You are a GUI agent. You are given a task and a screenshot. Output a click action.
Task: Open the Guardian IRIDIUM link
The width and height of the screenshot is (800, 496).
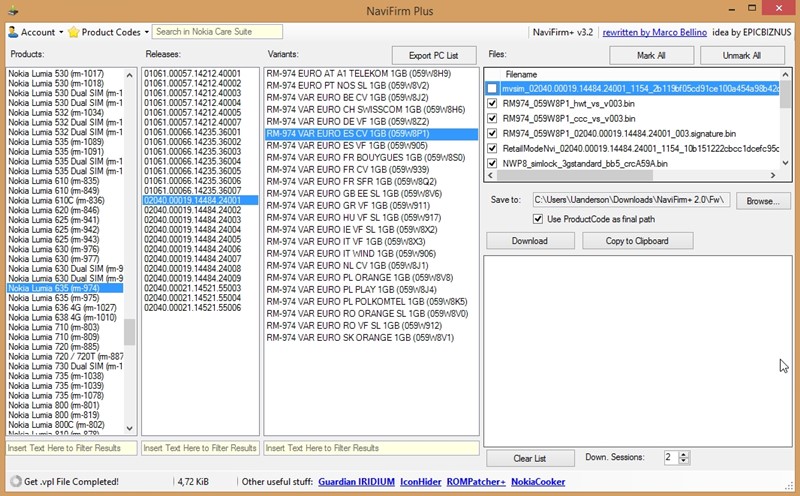click(x=357, y=481)
